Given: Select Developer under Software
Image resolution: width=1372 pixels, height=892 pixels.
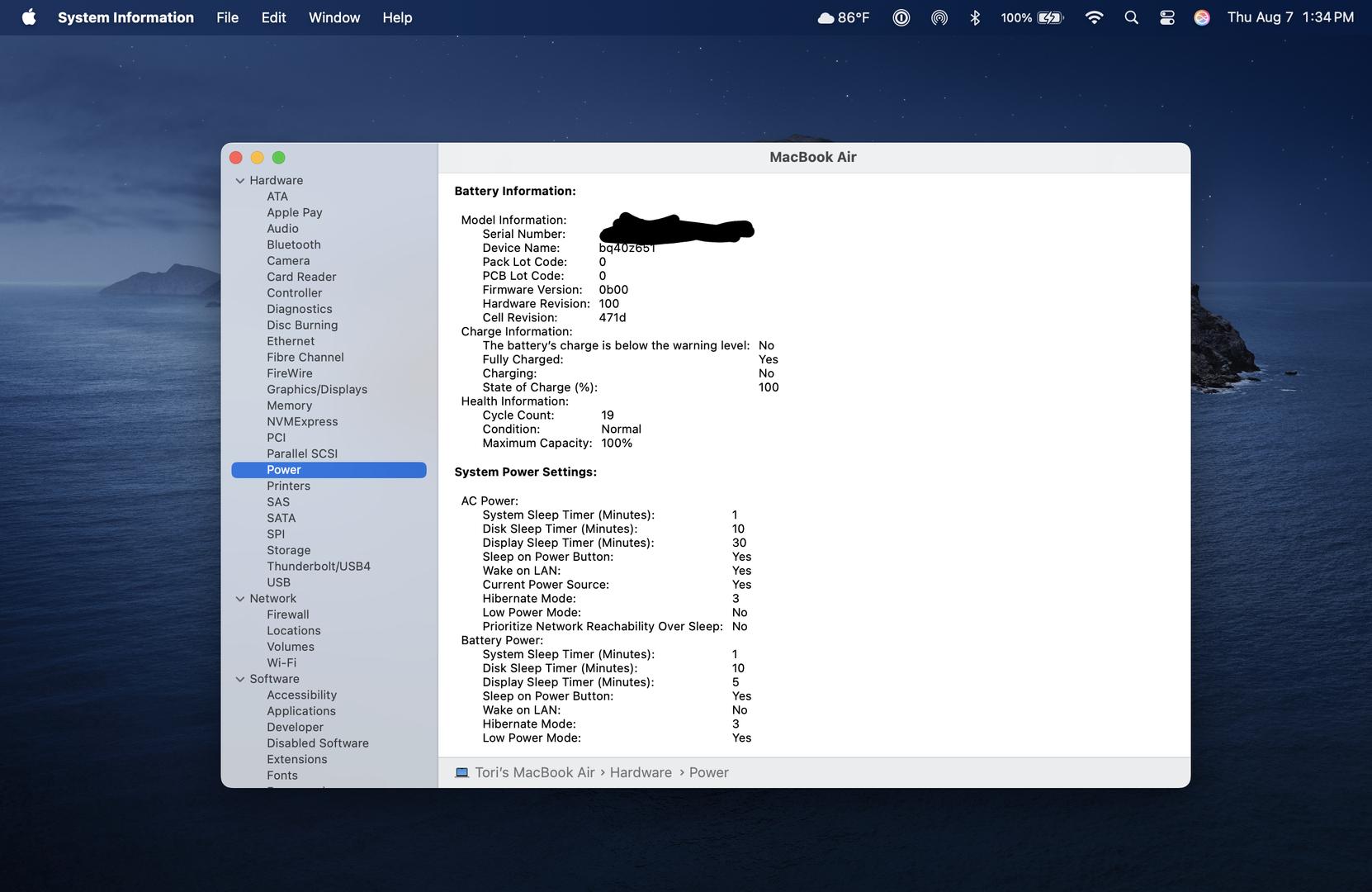Looking at the screenshot, I should pyautogui.click(x=296, y=728).
